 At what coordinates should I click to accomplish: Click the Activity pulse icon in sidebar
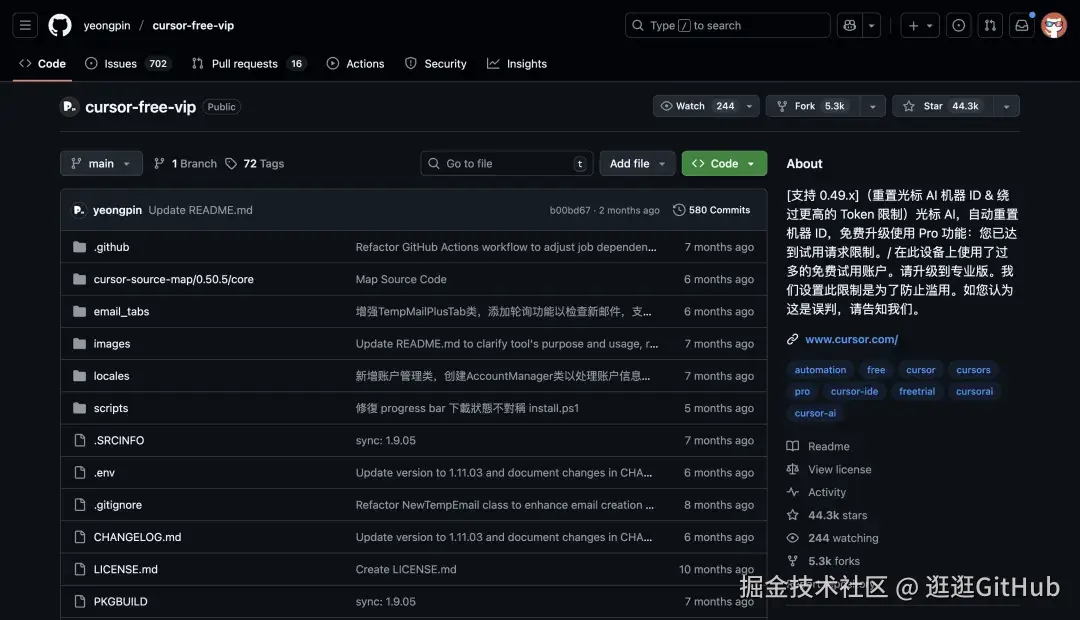[793, 492]
